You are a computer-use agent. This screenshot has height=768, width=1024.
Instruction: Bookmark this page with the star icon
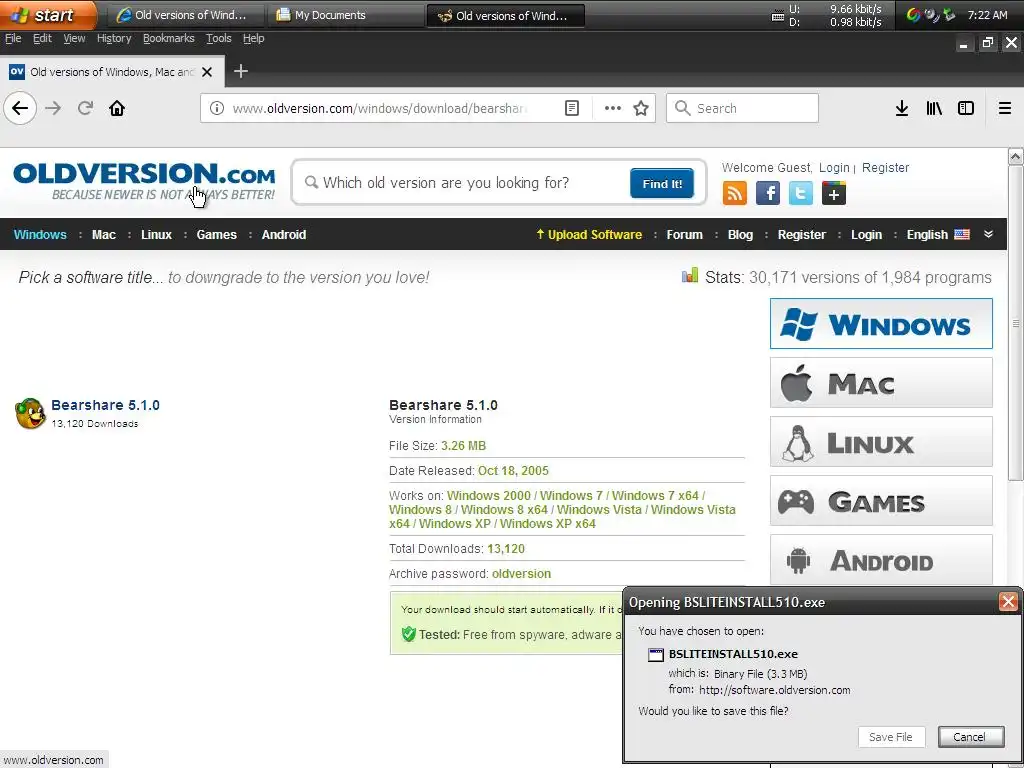click(641, 108)
